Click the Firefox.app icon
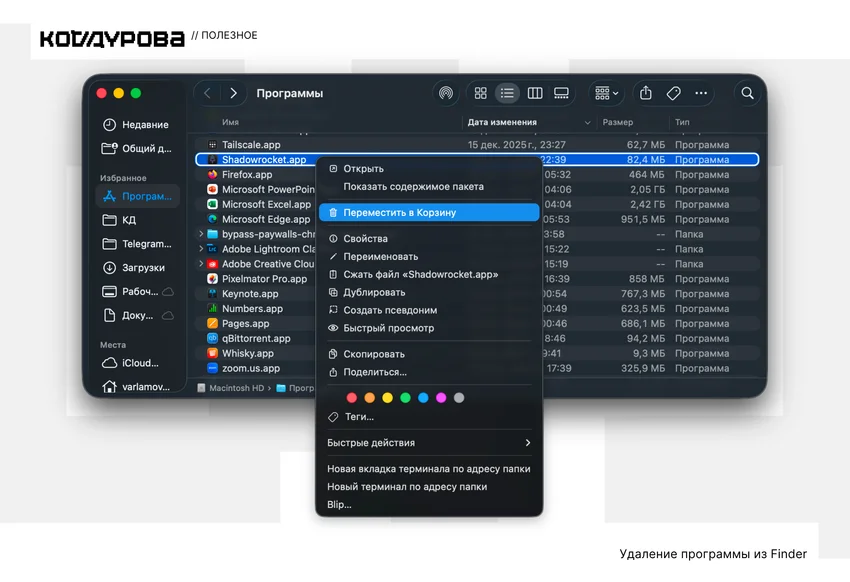 (212, 174)
